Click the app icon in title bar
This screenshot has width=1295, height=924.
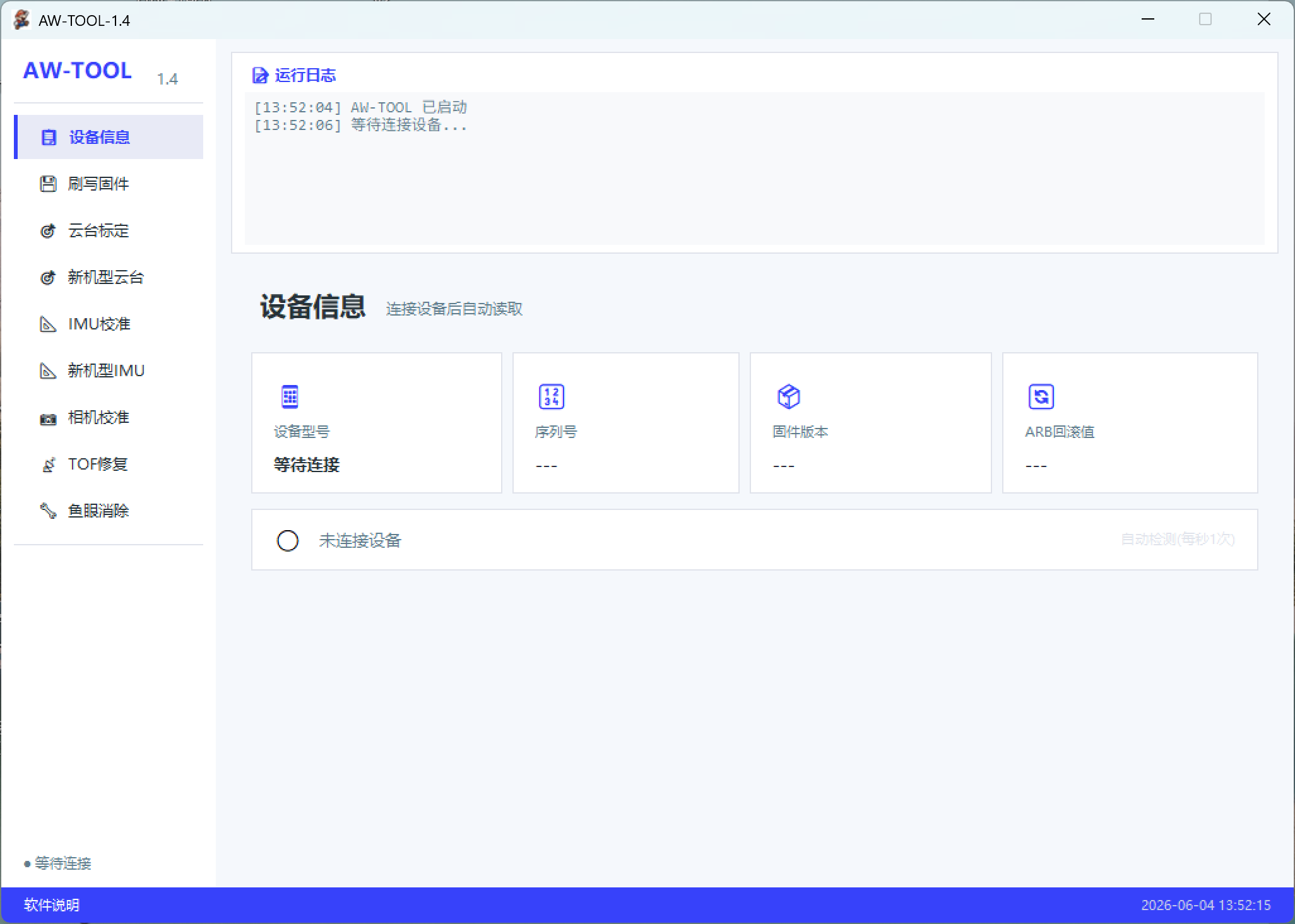22,20
